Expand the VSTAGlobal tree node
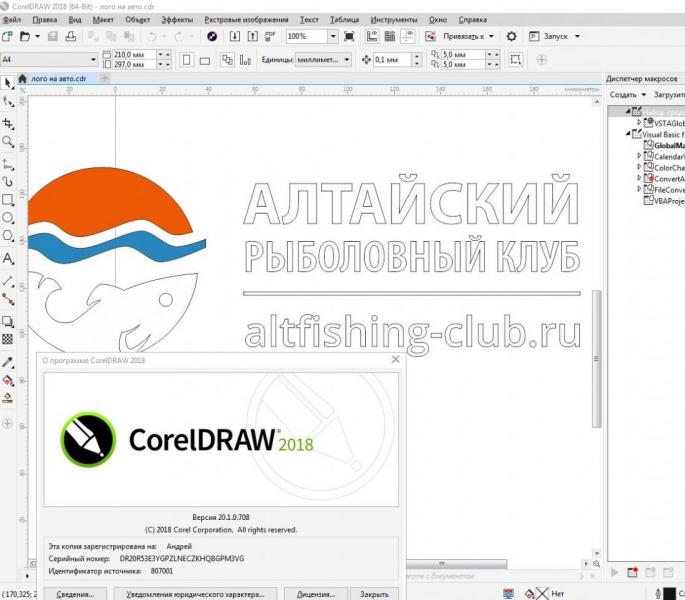 click(639, 122)
